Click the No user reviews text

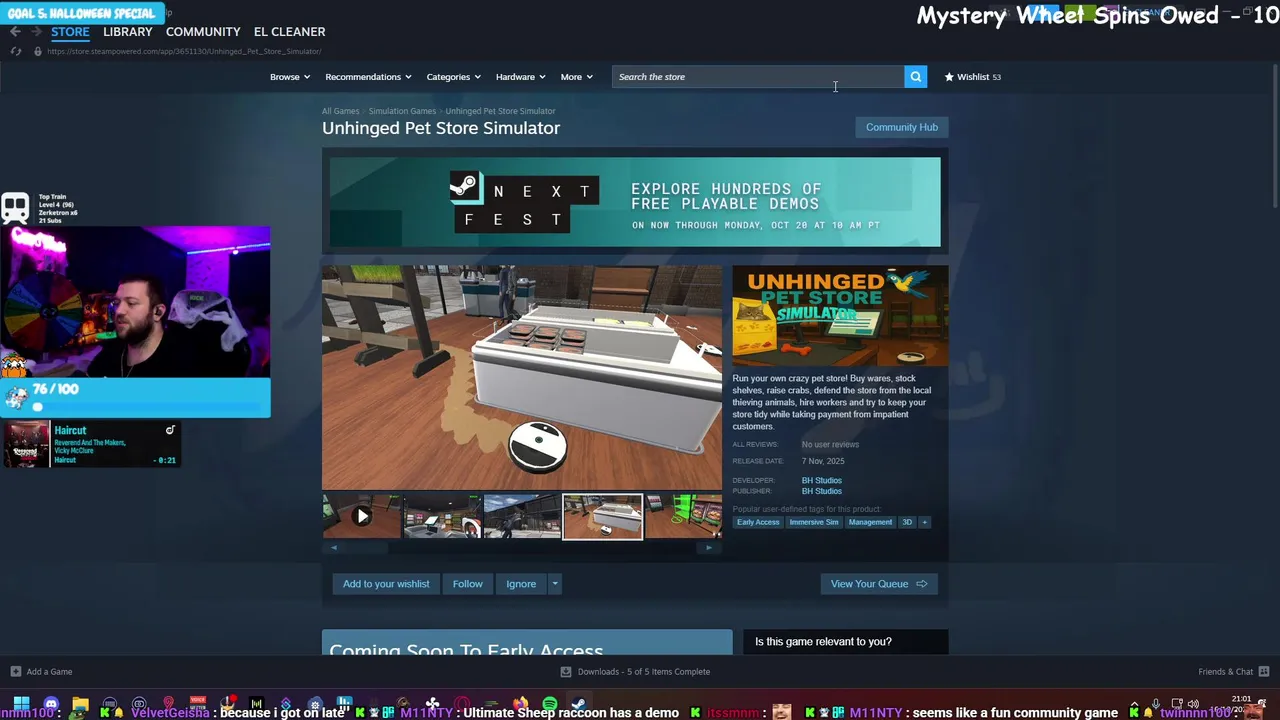(x=830, y=445)
